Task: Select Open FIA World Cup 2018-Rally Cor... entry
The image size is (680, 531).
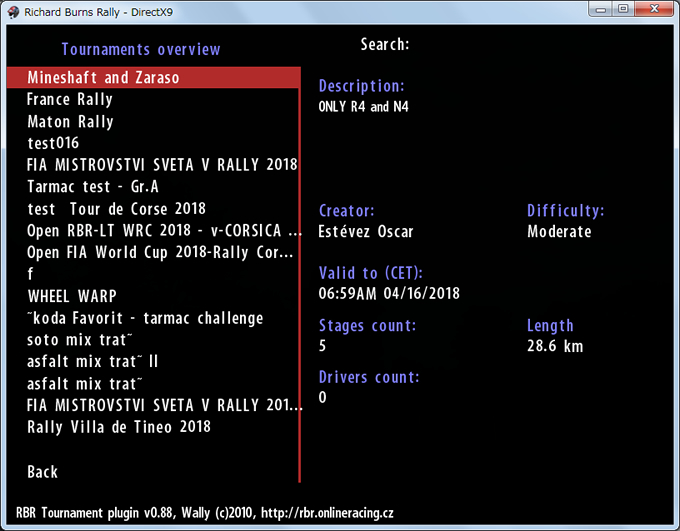Action: [x=160, y=252]
